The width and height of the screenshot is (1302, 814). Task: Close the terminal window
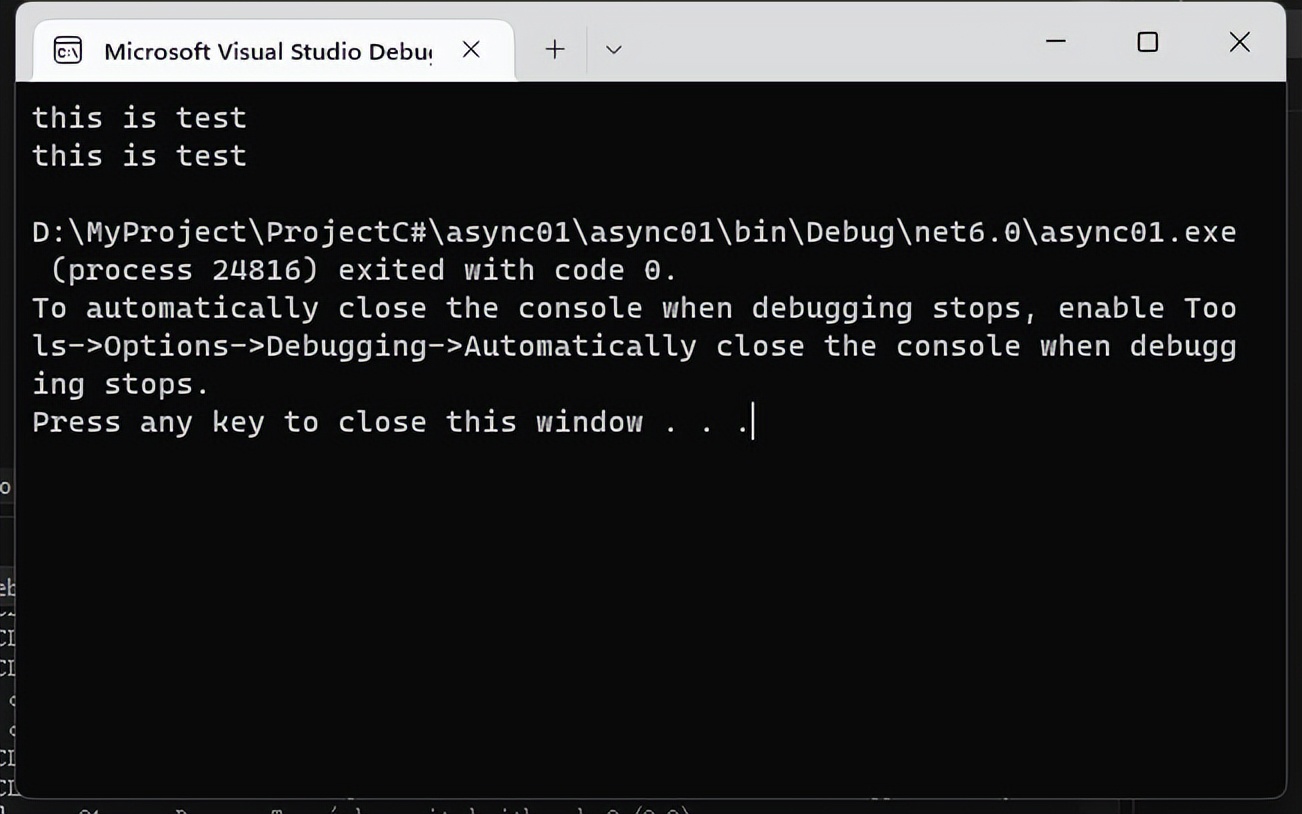point(1239,42)
